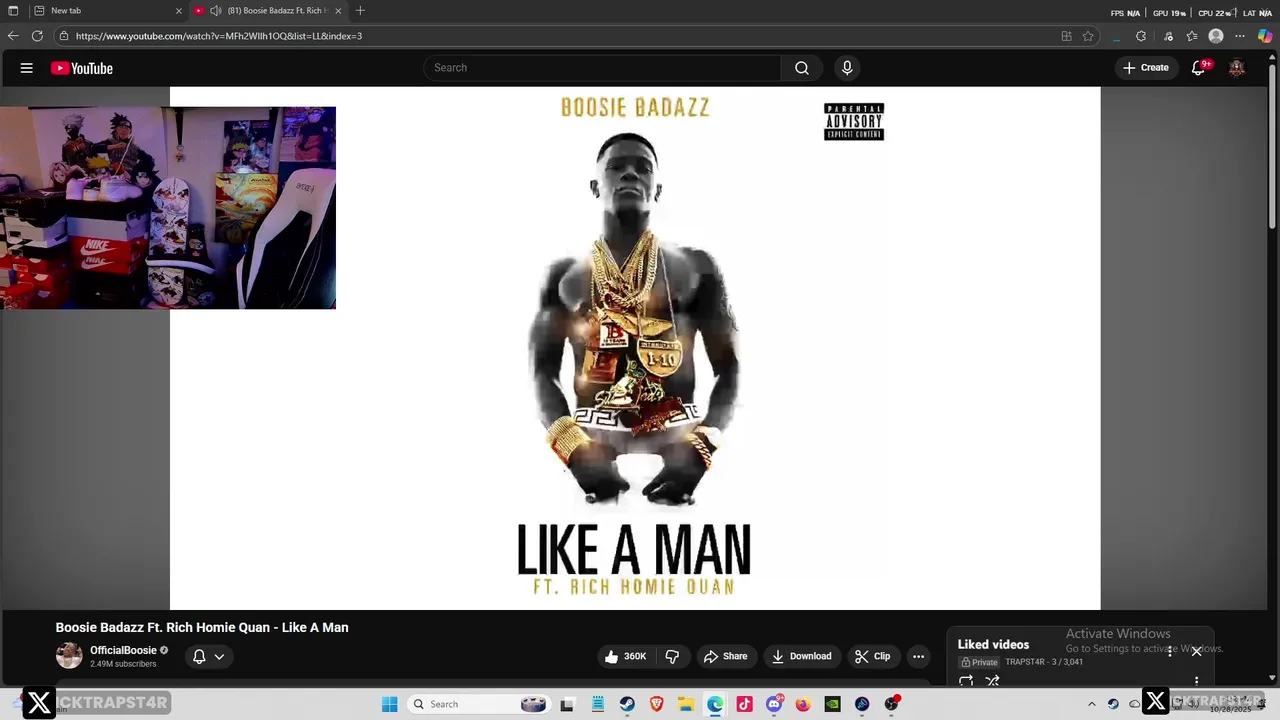
Task: Click the Create button
Action: click(x=1146, y=68)
